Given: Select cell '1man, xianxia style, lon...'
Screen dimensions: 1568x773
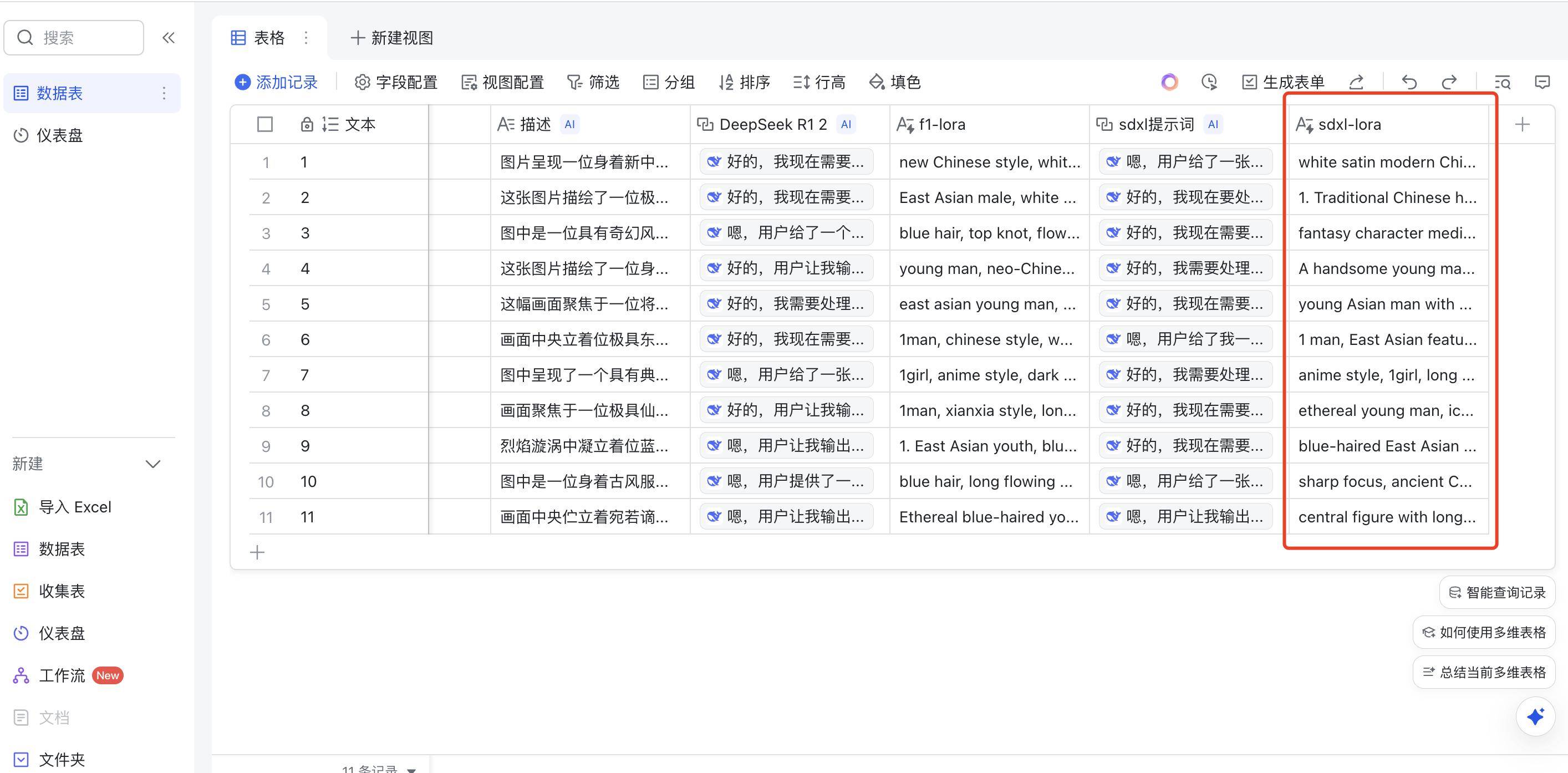Looking at the screenshot, I should coord(989,410).
